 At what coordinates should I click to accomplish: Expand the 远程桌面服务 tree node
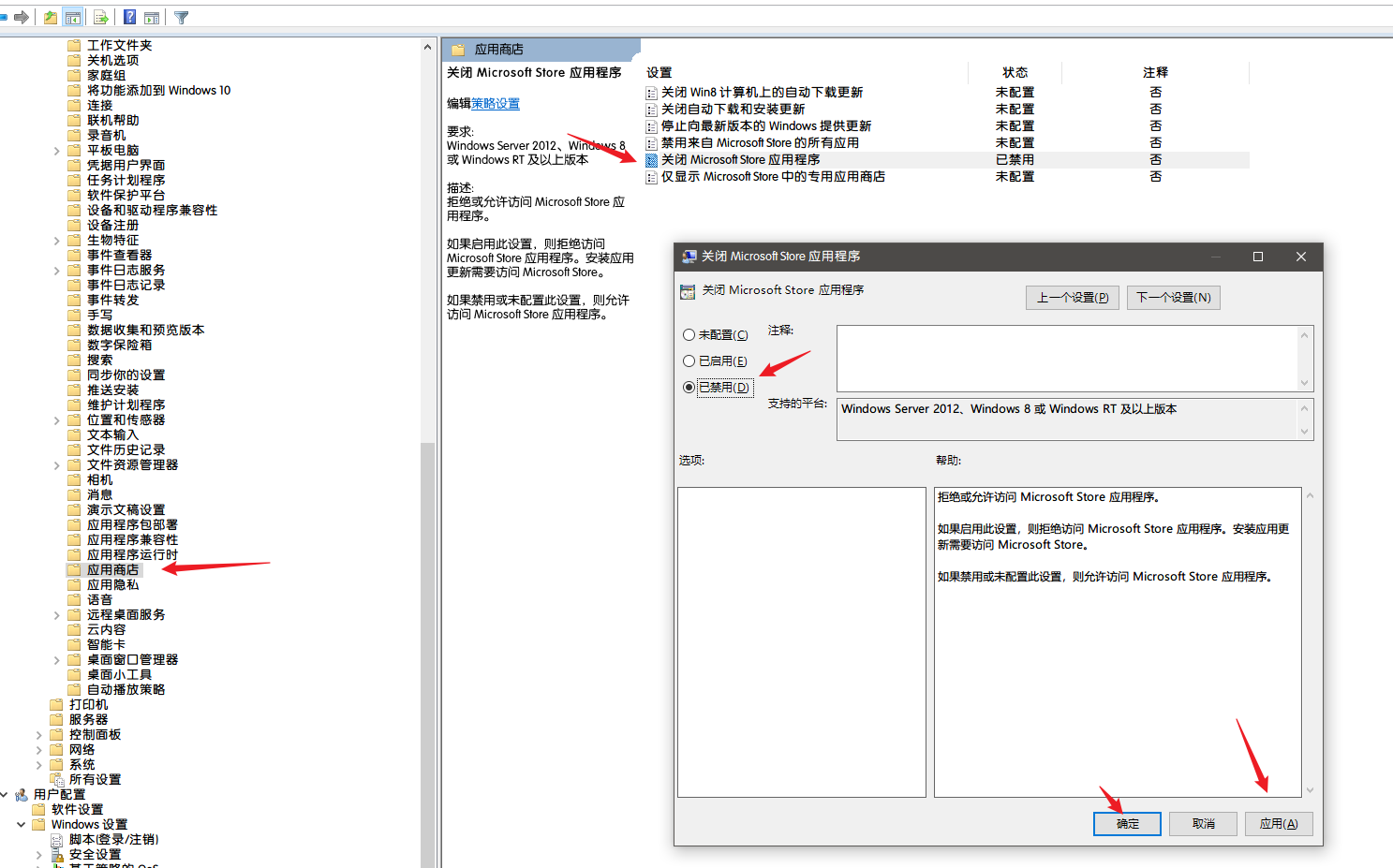(x=56, y=614)
